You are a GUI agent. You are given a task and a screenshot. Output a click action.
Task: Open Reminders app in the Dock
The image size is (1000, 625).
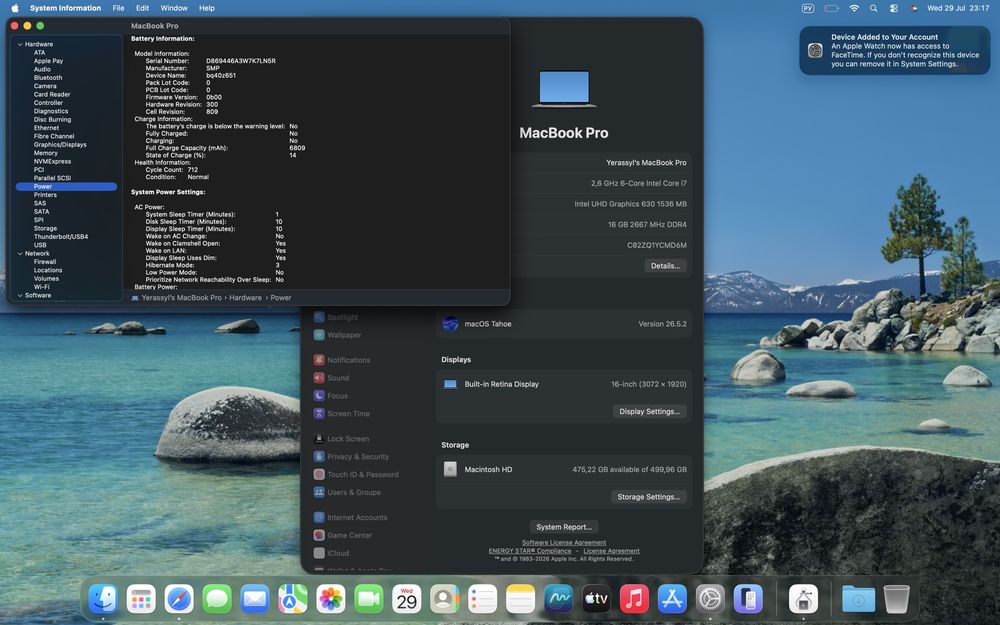tap(483, 599)
